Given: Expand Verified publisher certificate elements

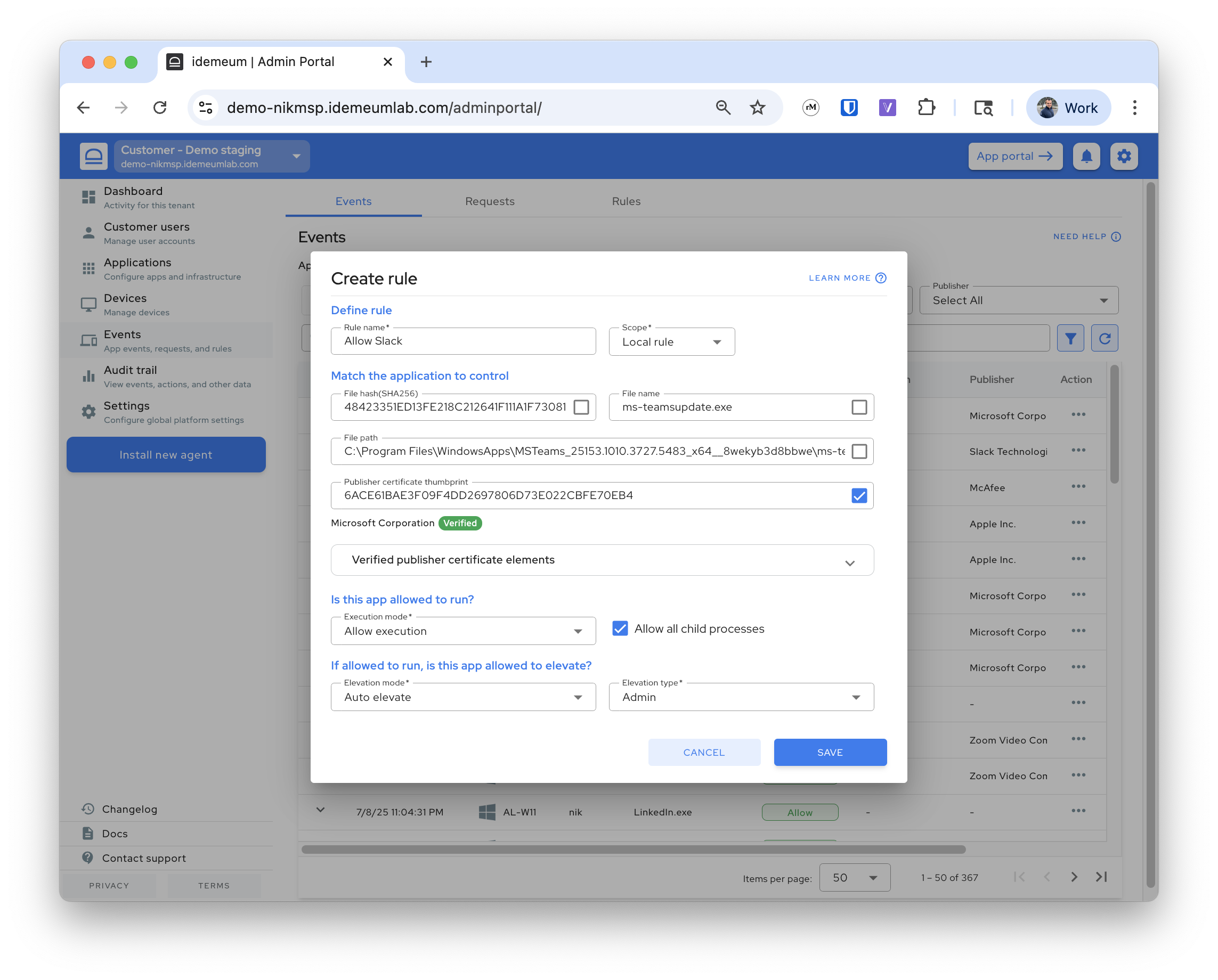Looking at the screenshot, I should pos(602,560).
